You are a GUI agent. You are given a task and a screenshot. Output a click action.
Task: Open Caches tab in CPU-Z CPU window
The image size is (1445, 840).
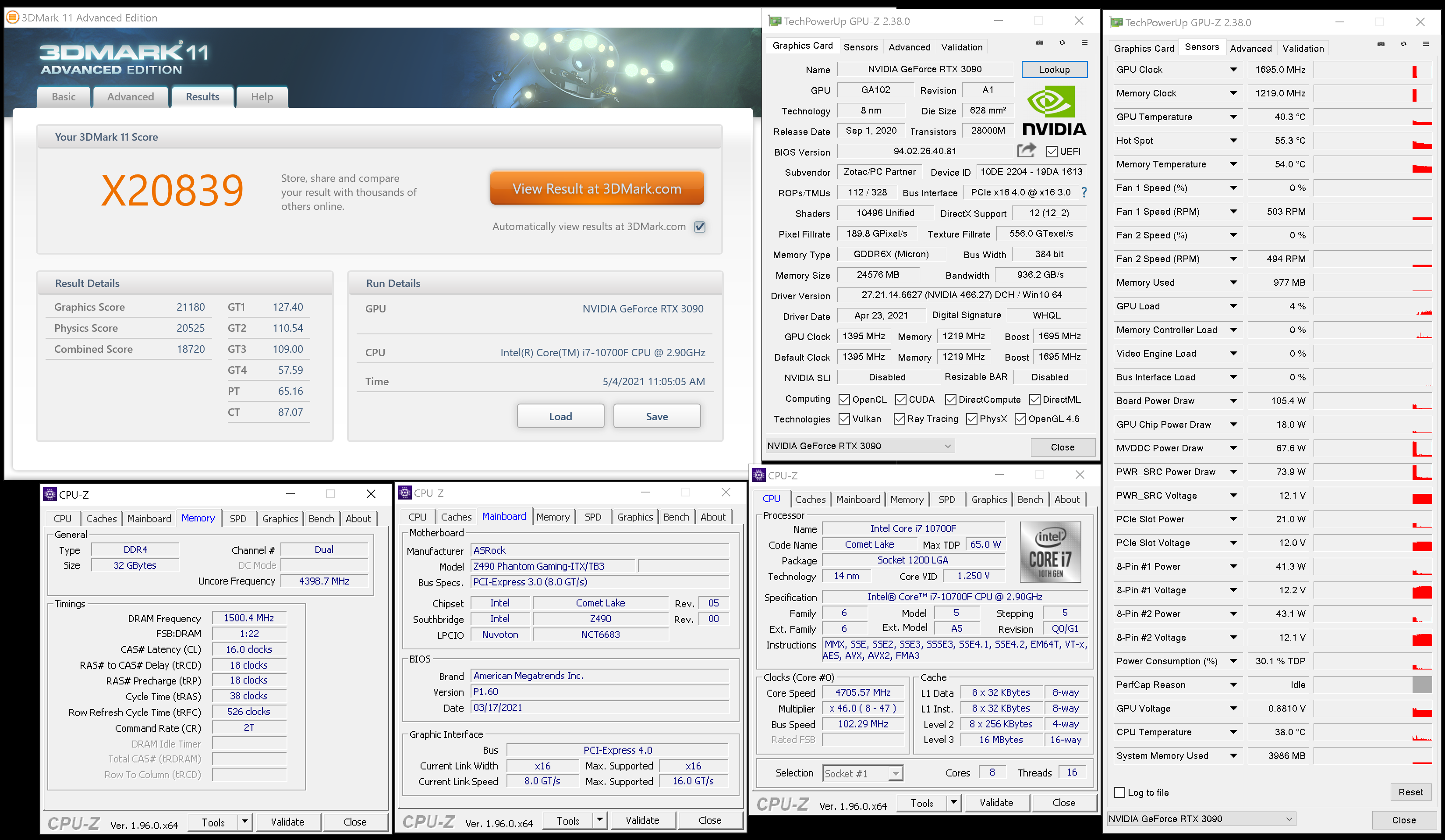point(810,500)
